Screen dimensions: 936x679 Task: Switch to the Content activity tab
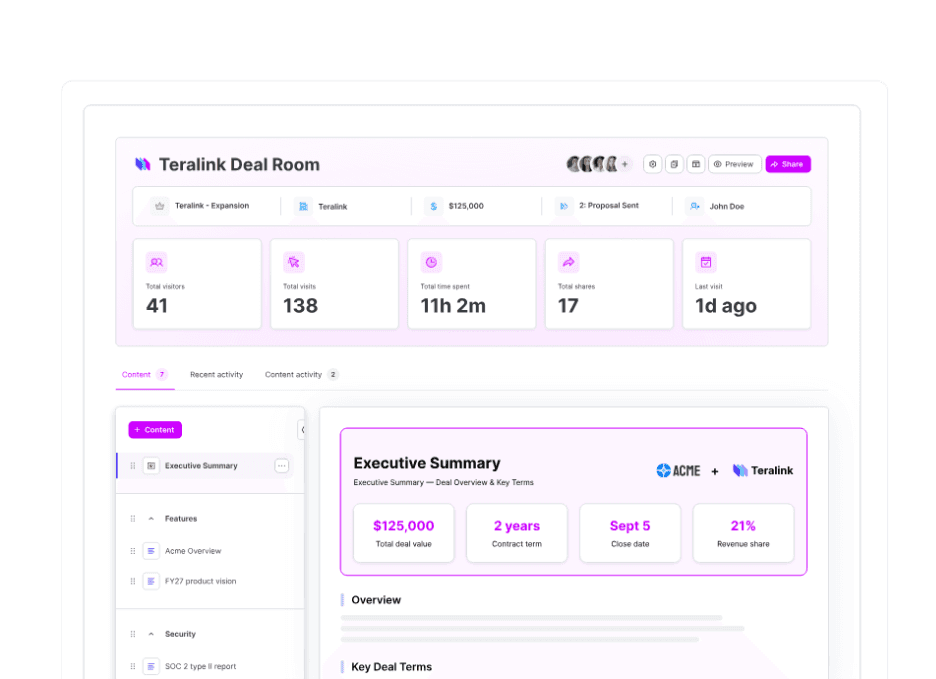(x=301, y=375)
